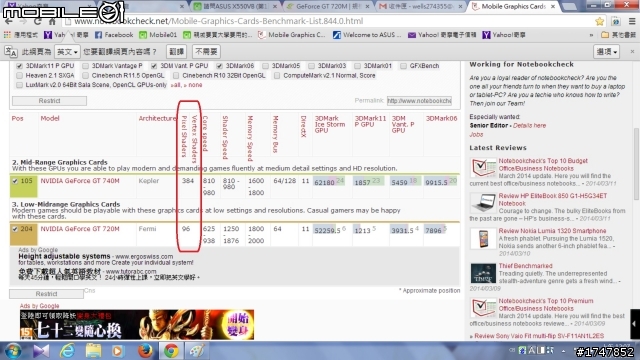The width and height of the screenshot is (640, 360).
Task: Open NVIDIA GeForce GT 720M link
Action: pyautogui.click(x=80, y=229)
